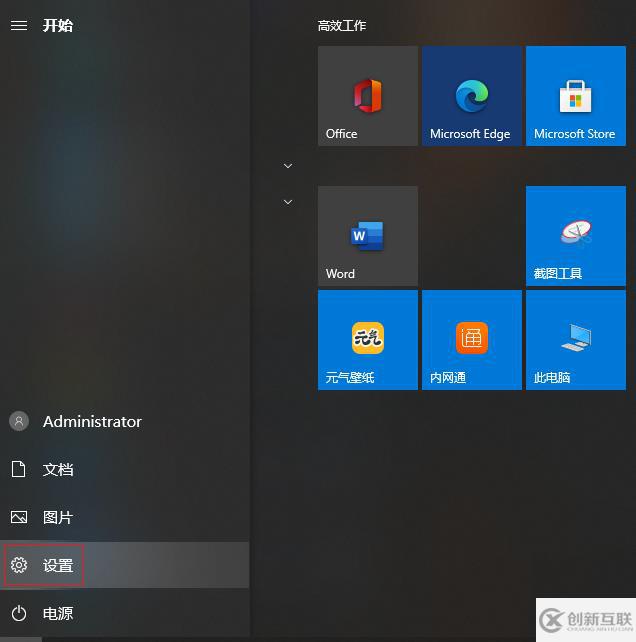Image resolution: width=636 pixels, height=642 pixels.
Task: Open the 电源 power options
Action: 124,613
